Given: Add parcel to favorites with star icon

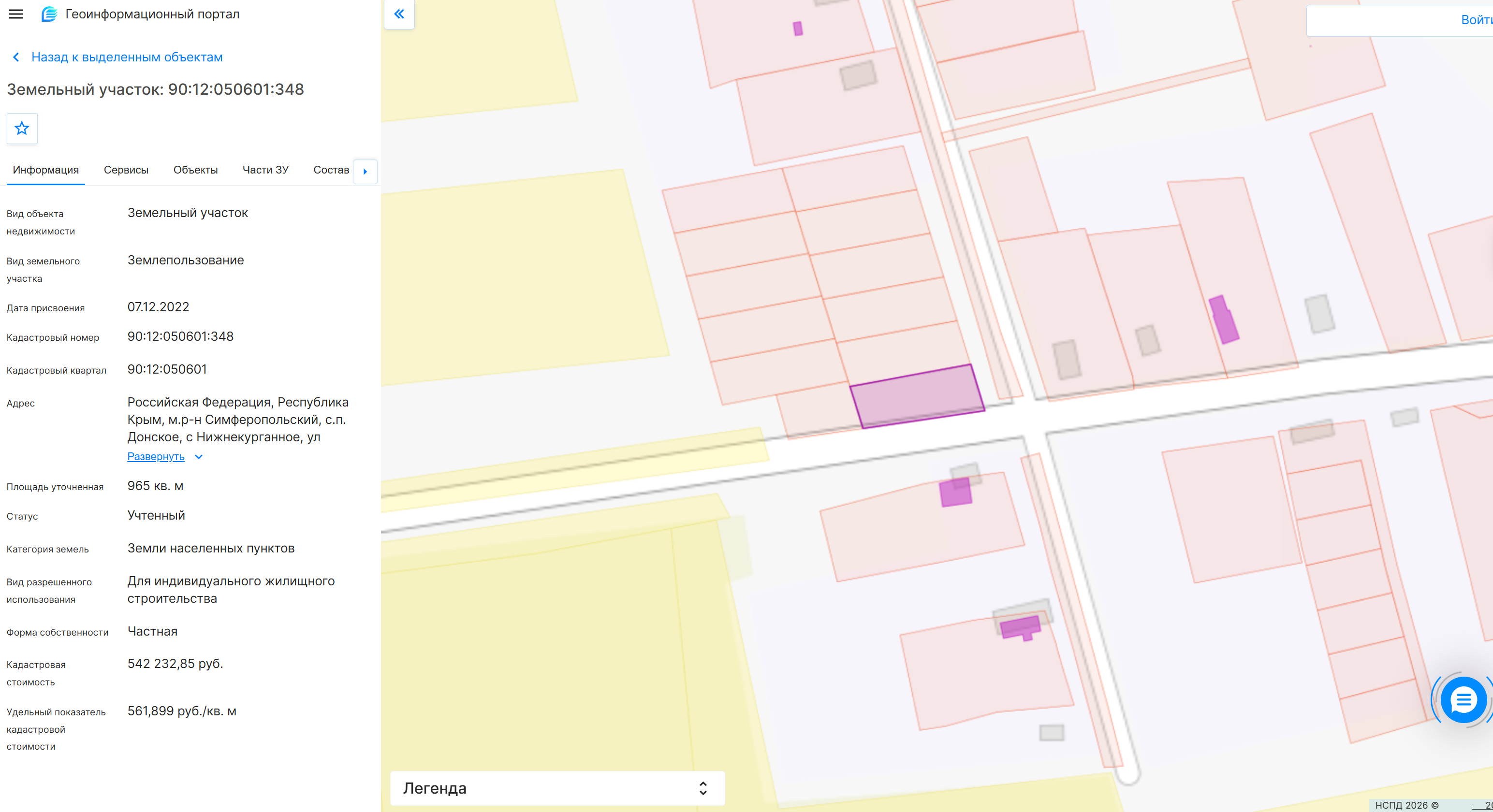Looking at the screenshot, I should click(x=22, y=128).
